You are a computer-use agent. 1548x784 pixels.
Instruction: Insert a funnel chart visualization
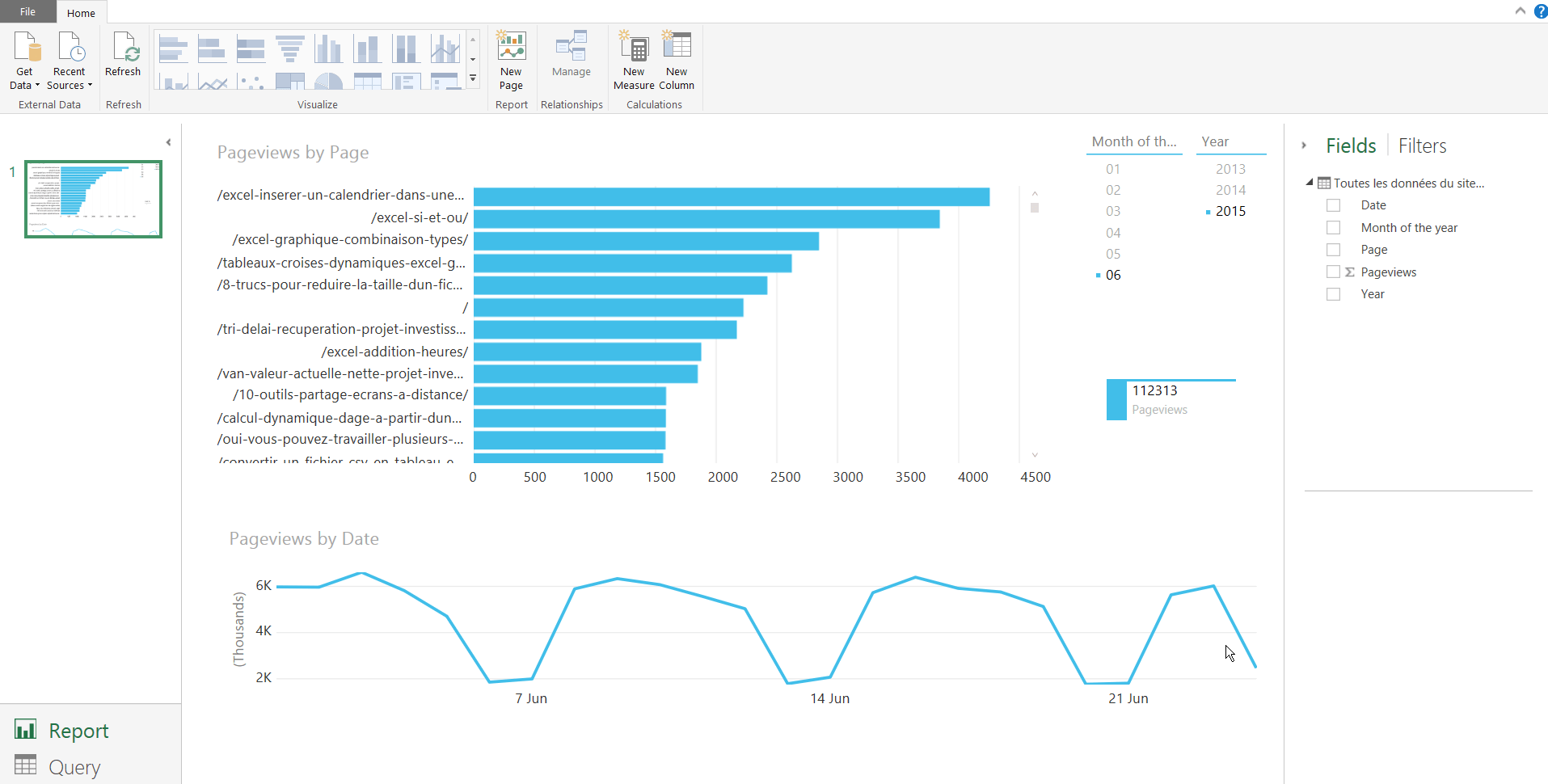pos(289,48)
